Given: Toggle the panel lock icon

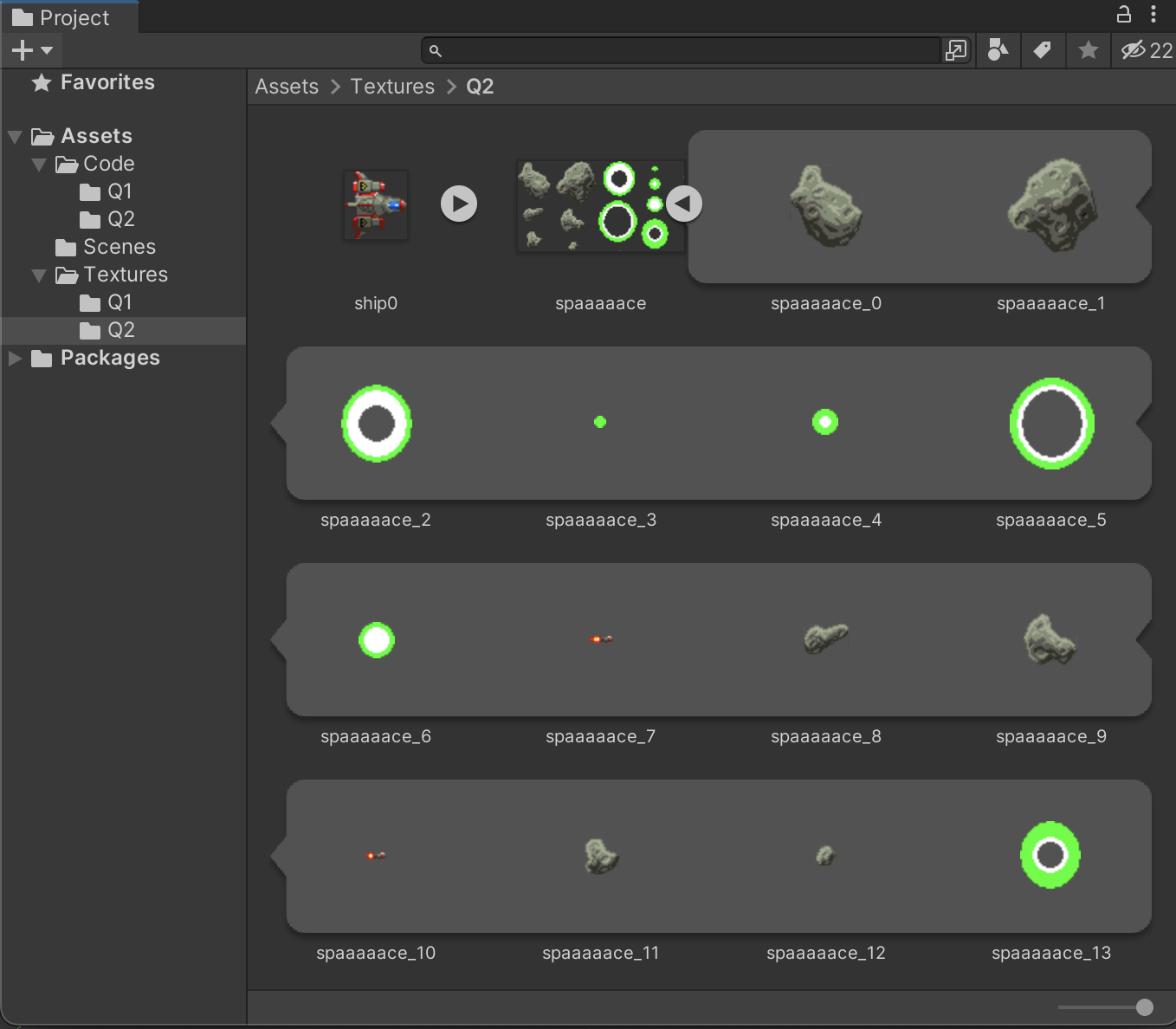Looking at the screenshot, I should click(x=1123, y=14).
